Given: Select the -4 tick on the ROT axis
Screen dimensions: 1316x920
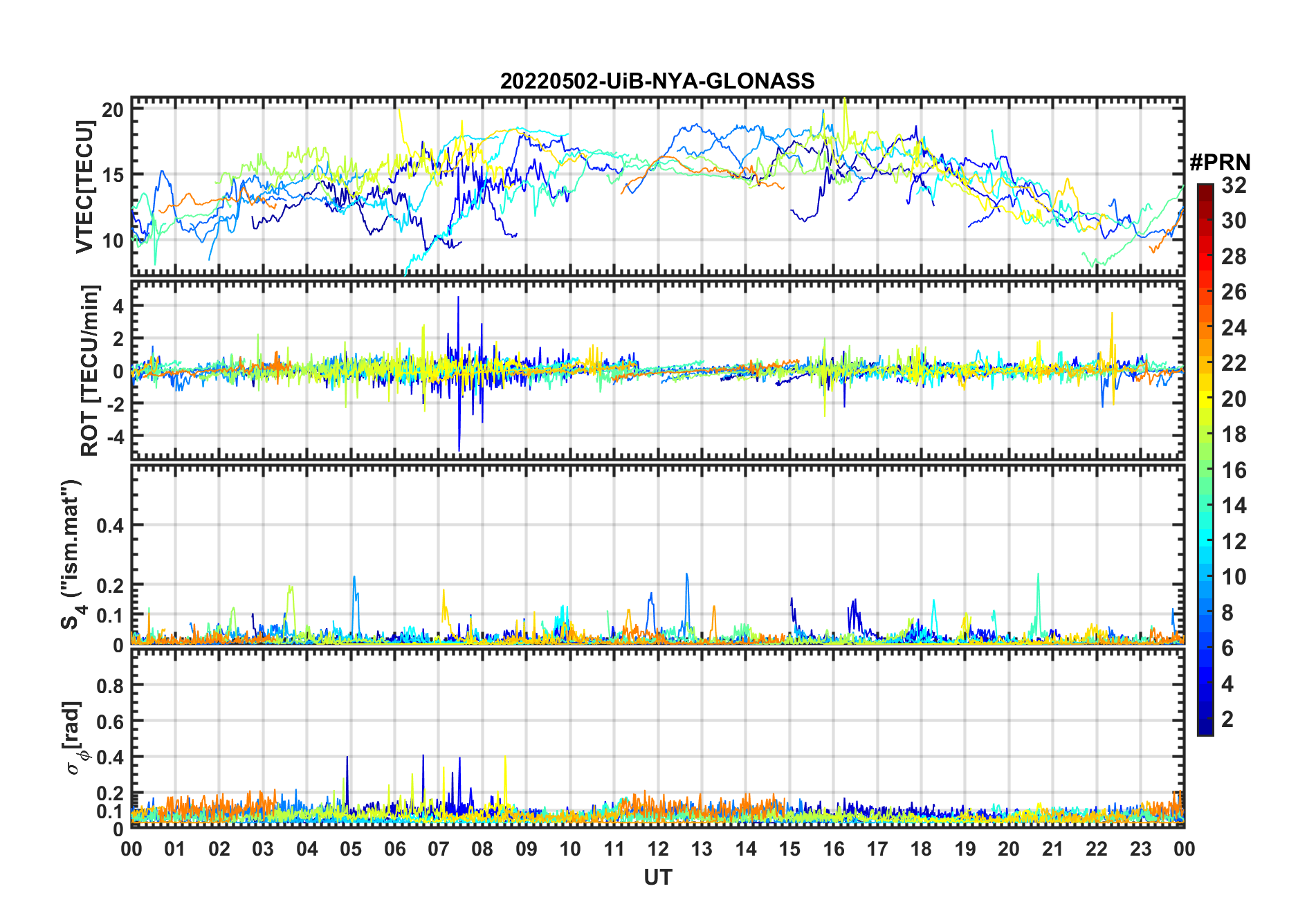Looking at the screenshot, I should (115, 436).
